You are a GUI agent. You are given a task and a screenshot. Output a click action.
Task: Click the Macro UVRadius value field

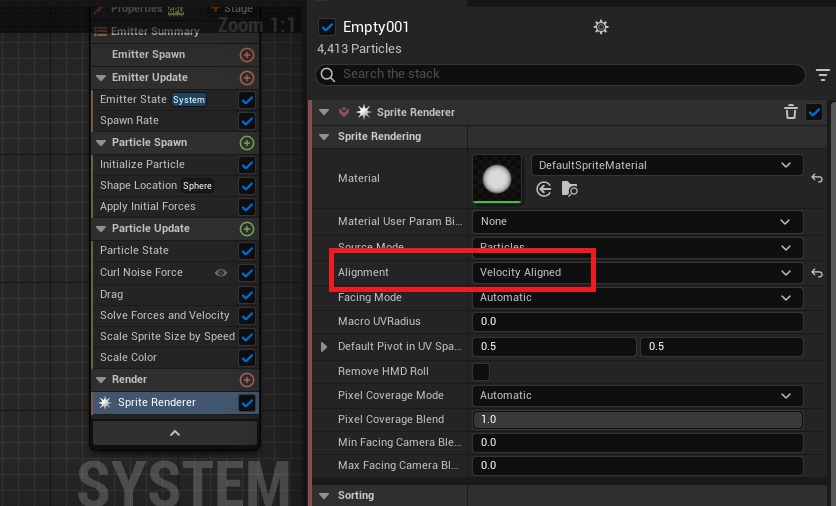638,322
